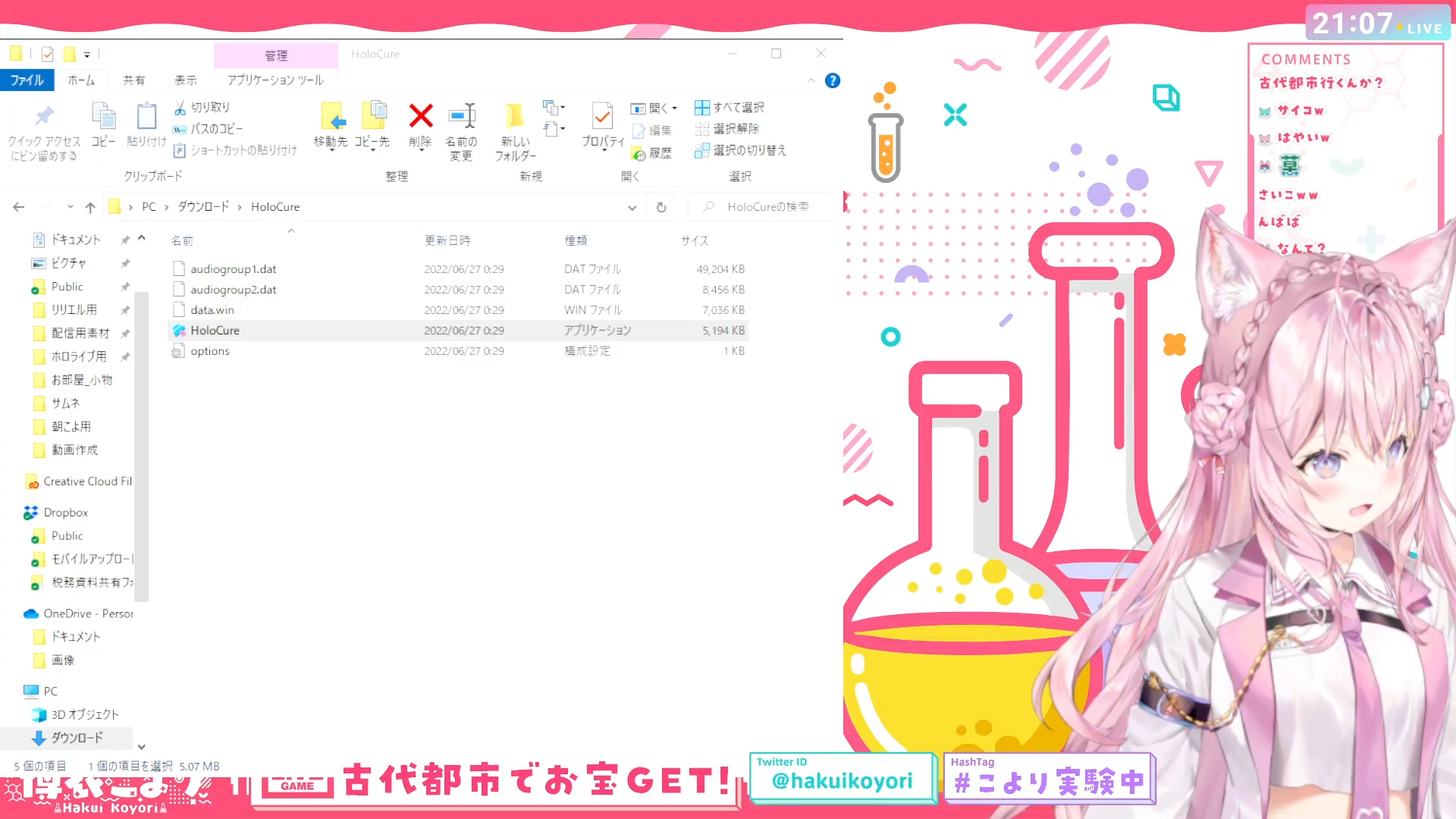The height and width of the screenshot is (819, 1456).
Task: Pin to Quick Access icon
Action: tap(44, 116)
